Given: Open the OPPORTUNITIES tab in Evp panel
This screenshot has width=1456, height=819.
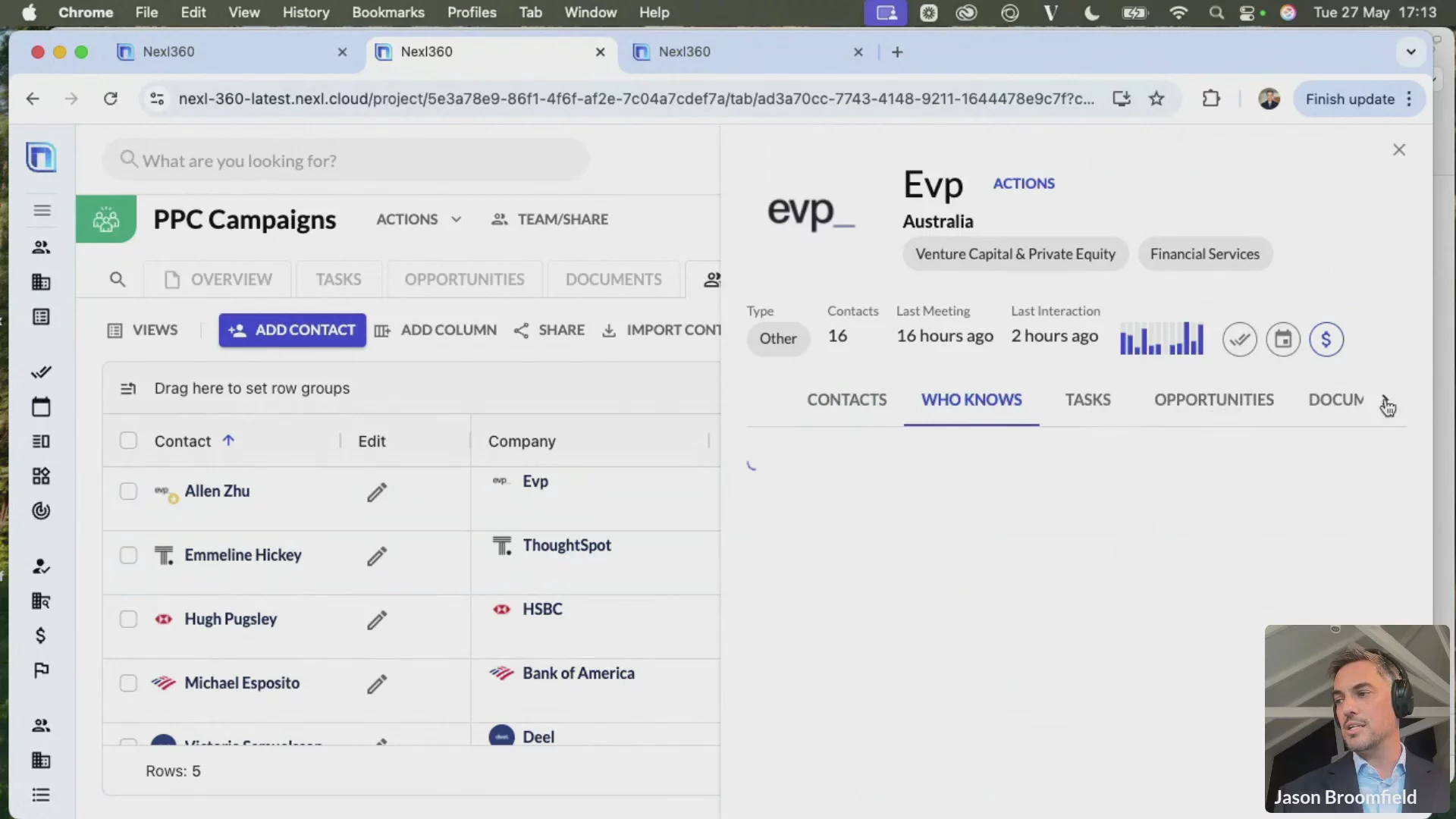Looking at the screenshot, I should click(1213, 400).
